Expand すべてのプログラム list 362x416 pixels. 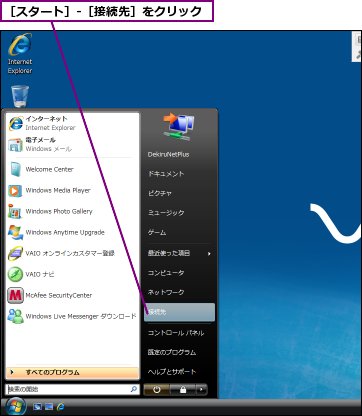coord(72,373)
